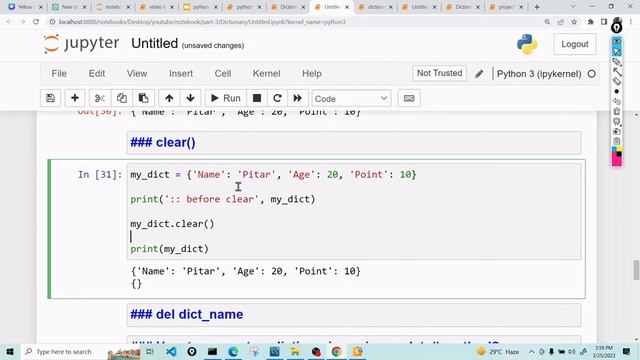The width and height of the screenshot is (640, 360).
Task: Open the Cell menu
Action: pyautogui.click(x=223, y=73)
